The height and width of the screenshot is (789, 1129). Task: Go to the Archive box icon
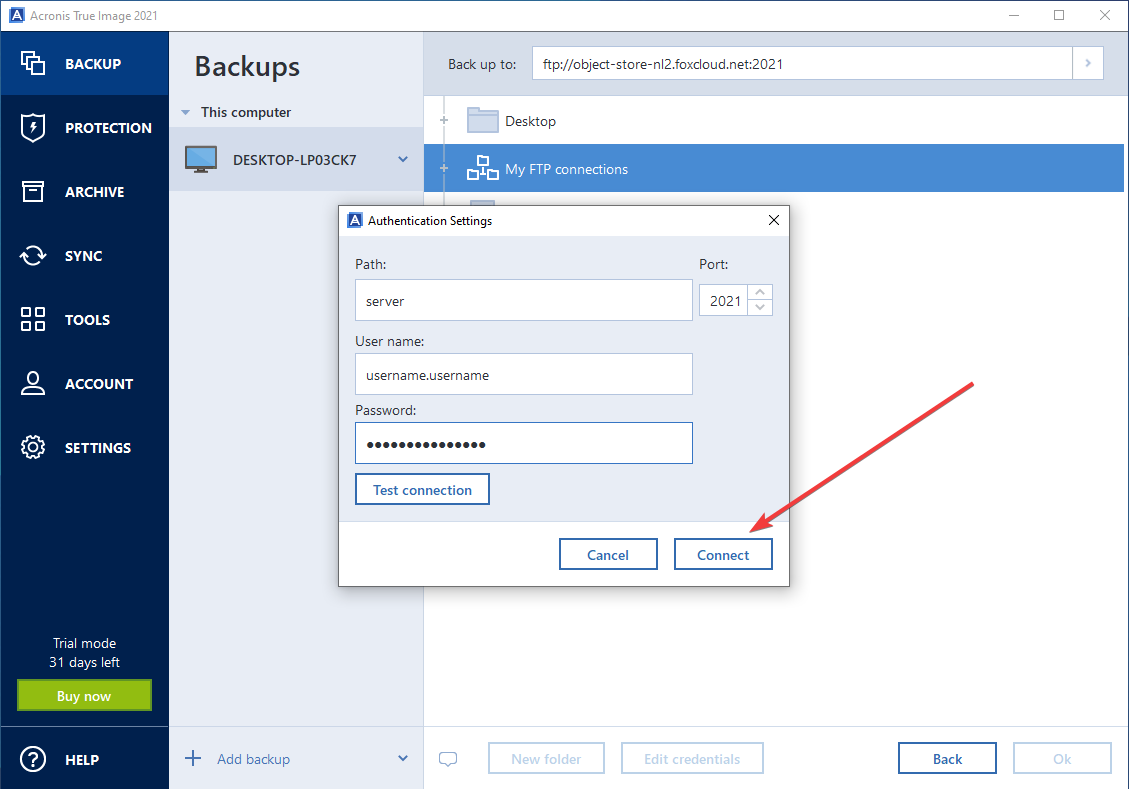pos(33,192)
